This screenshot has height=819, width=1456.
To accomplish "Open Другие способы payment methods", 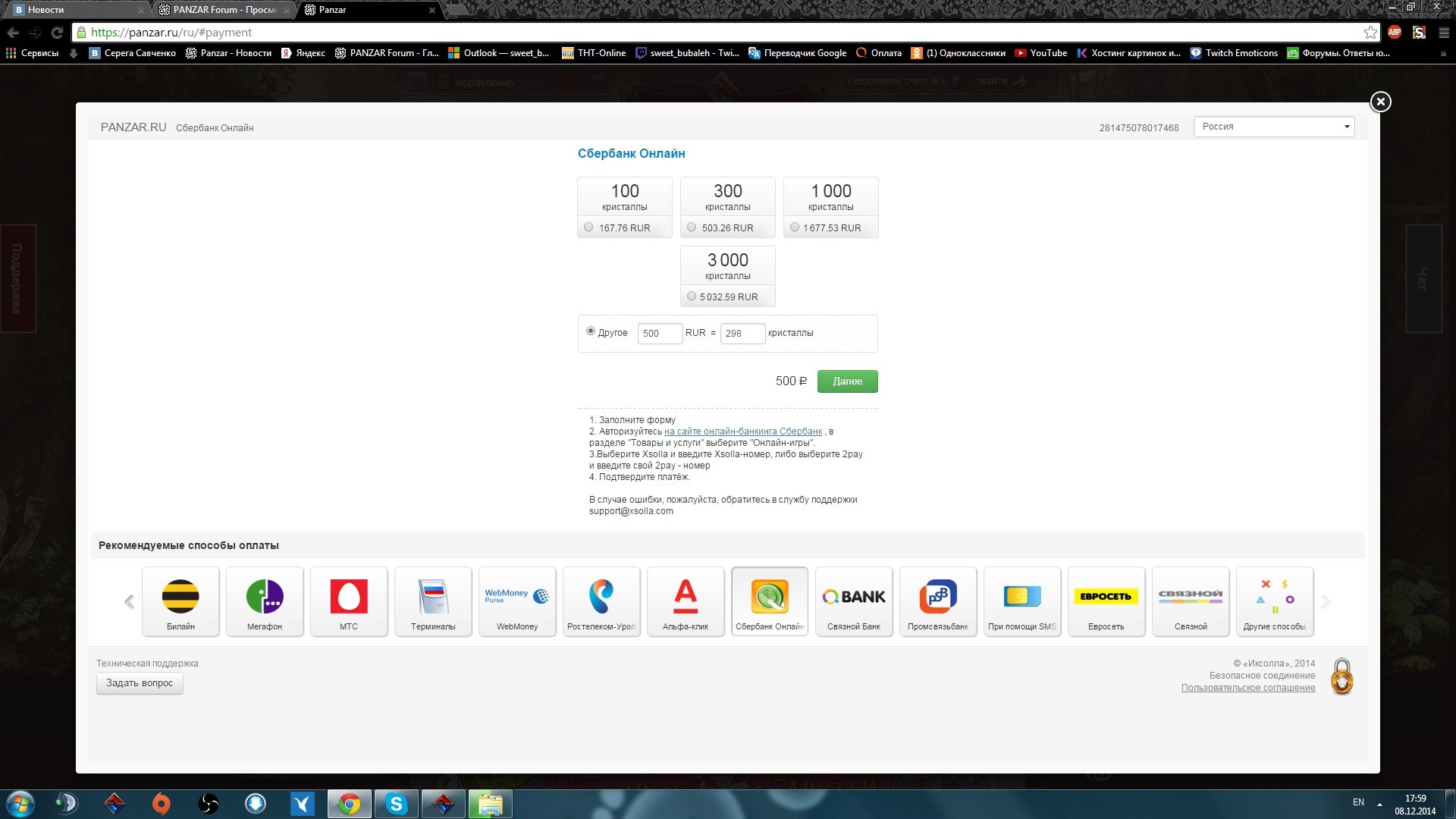I will (1275, 601).
